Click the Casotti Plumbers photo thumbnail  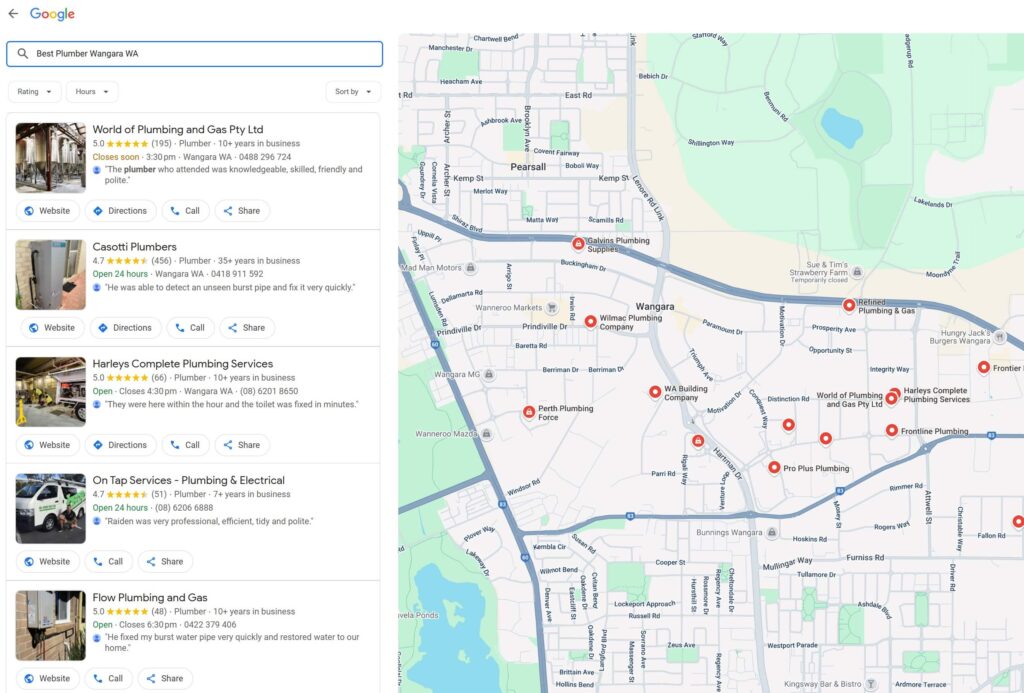click(x=50, y=274)
